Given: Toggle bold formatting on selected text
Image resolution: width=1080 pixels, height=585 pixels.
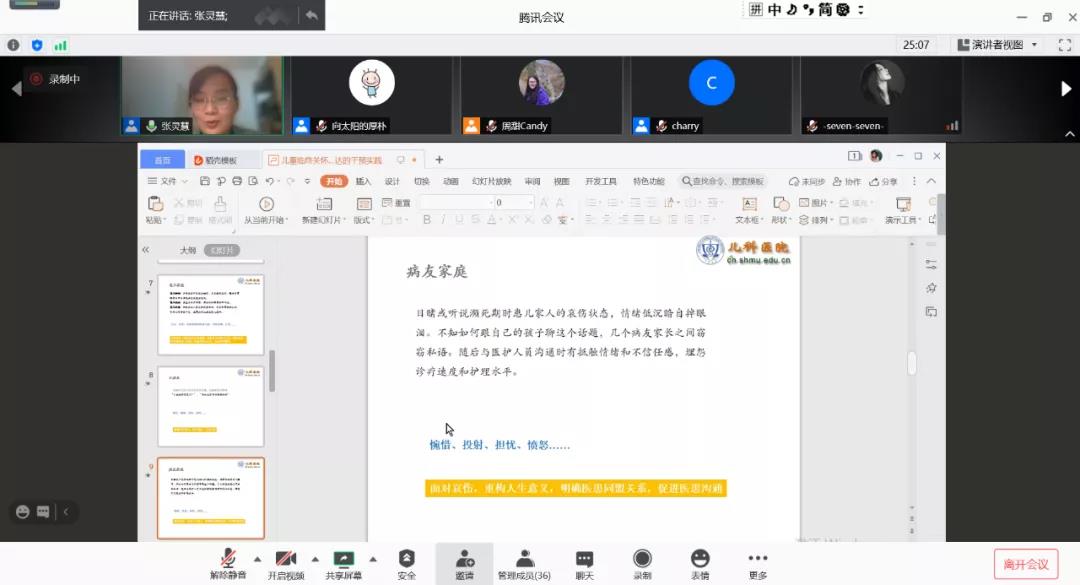Looking at the screenshot, I should click(428, 219).
